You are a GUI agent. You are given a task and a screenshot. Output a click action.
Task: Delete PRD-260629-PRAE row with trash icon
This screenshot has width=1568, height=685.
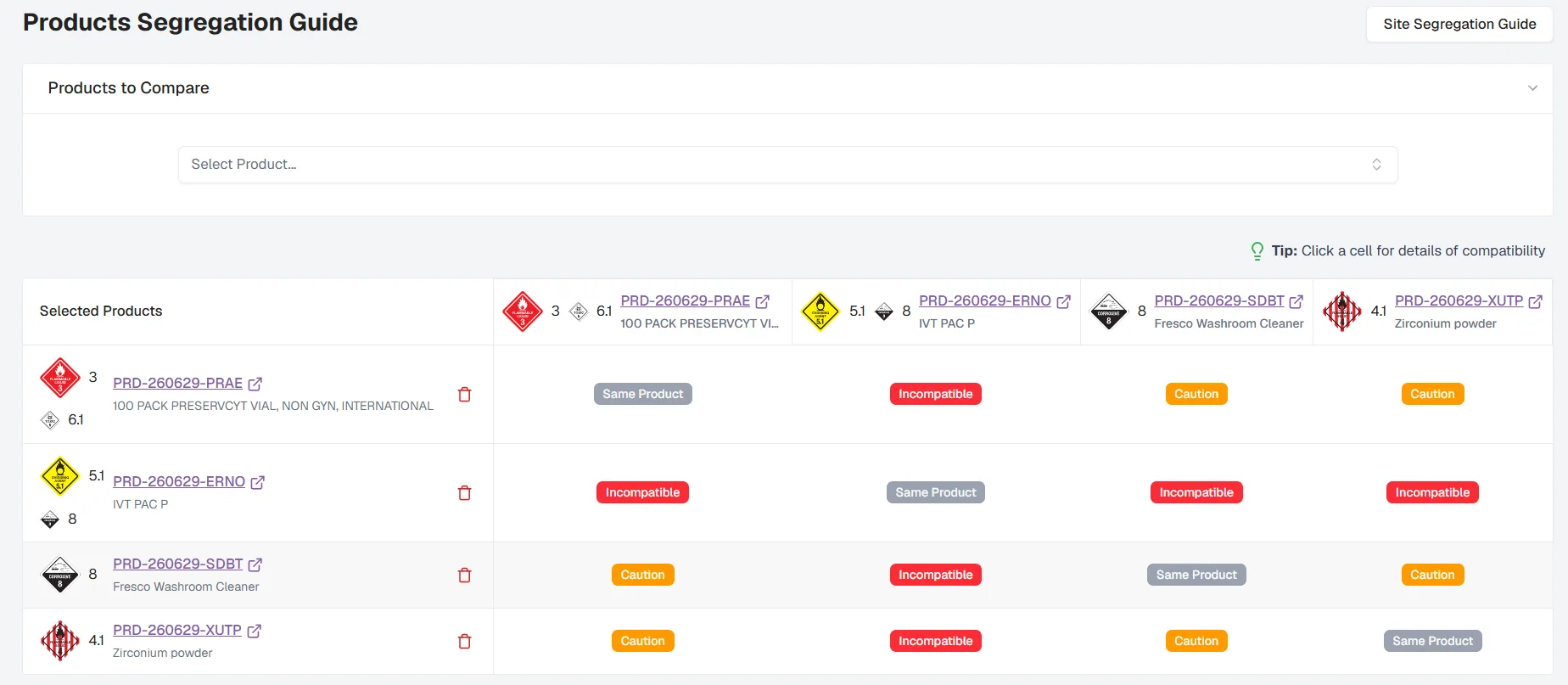(x=464, y=395)
